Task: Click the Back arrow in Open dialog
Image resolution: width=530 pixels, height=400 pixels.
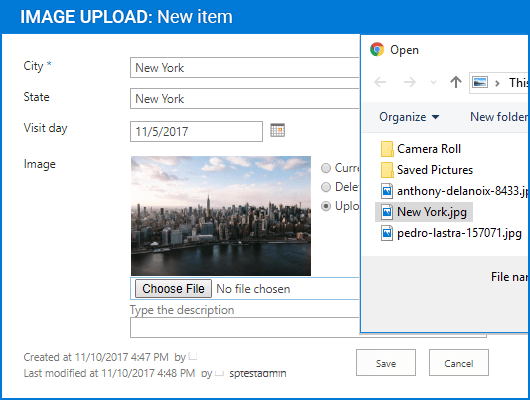Action: point(380,82)
